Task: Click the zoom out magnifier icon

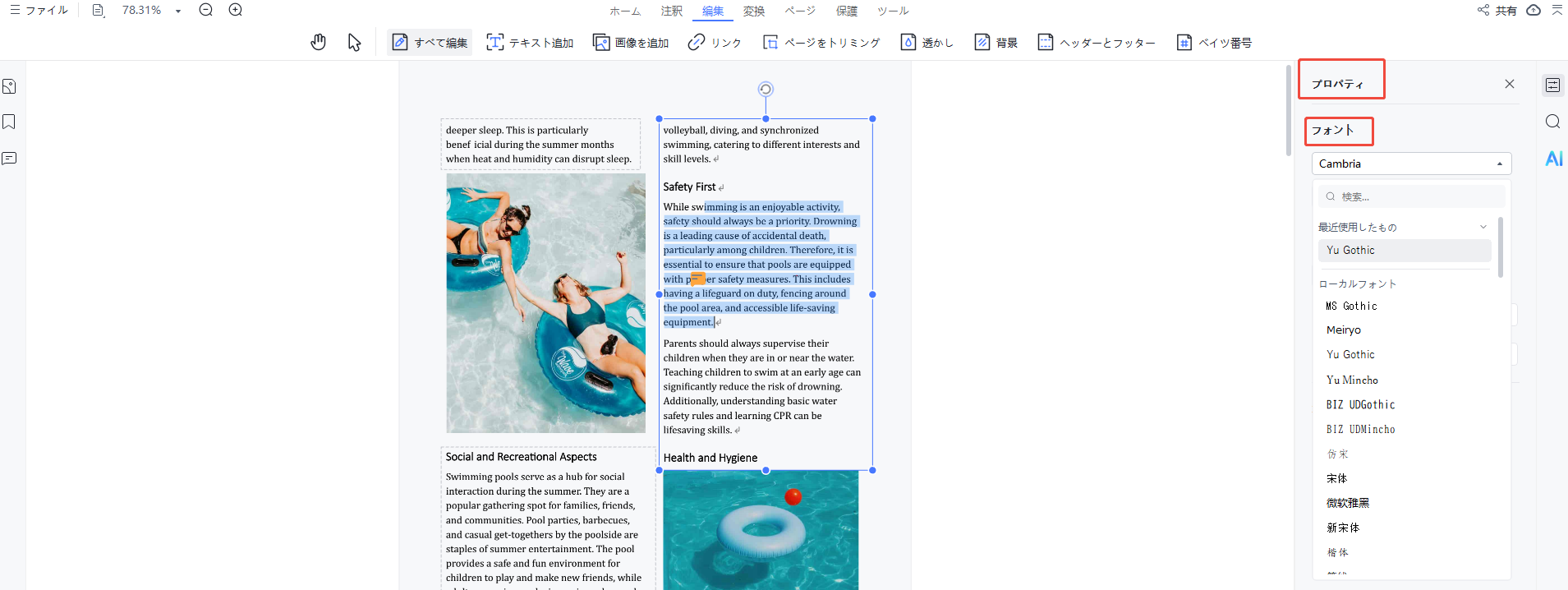Action: 206,10
